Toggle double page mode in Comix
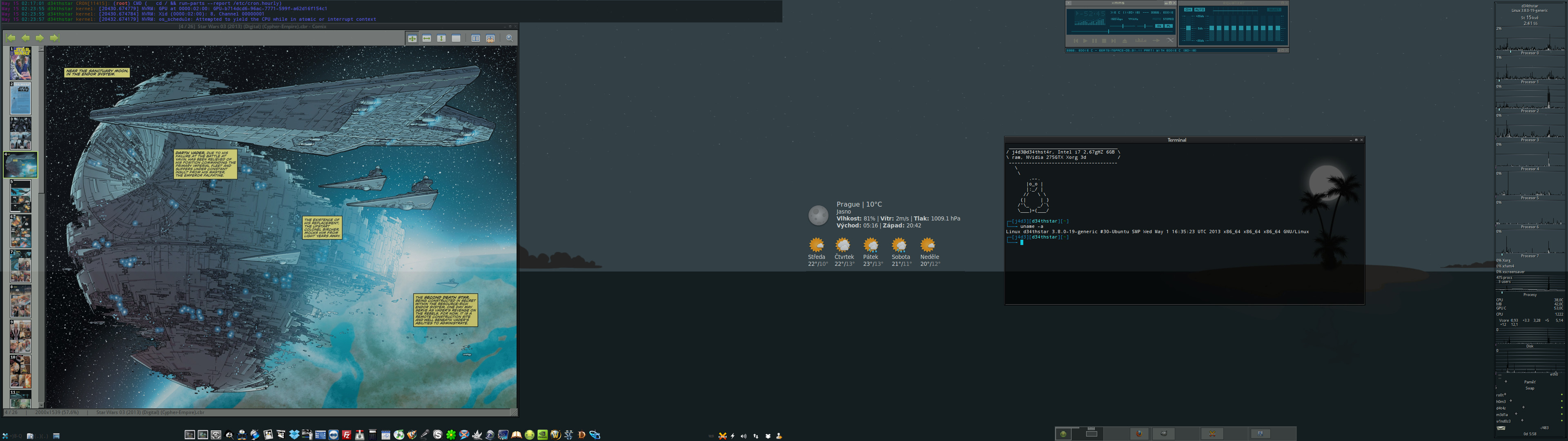 475,38
